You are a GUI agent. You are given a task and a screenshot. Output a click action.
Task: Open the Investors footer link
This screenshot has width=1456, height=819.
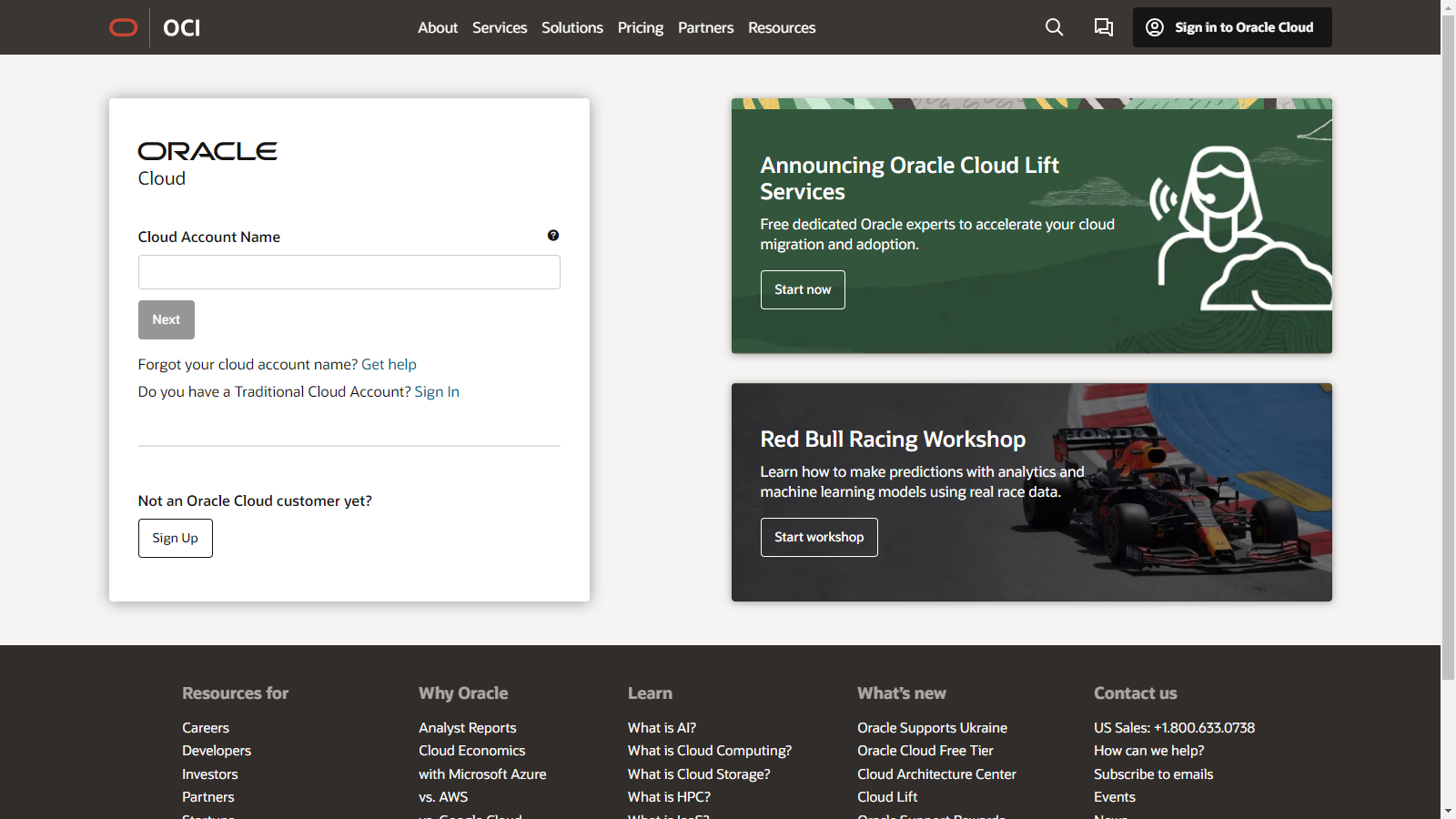coord(210,774)
